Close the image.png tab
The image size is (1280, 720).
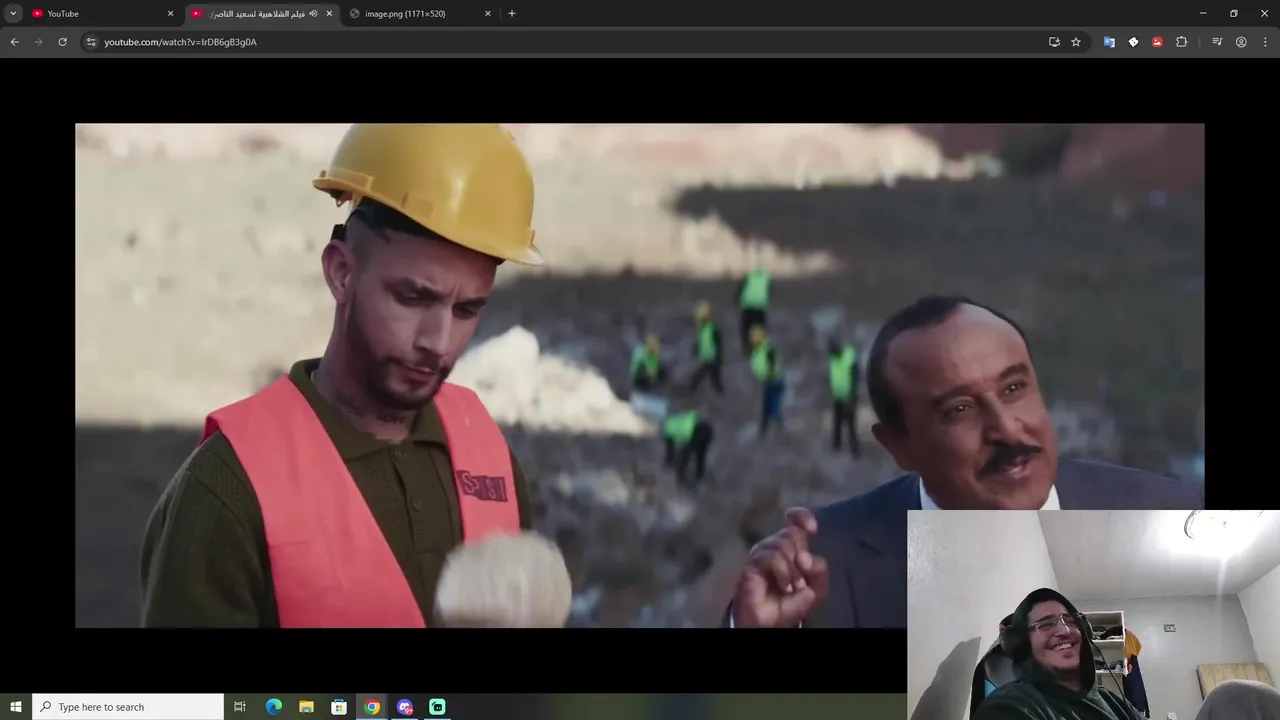point(488,13)
